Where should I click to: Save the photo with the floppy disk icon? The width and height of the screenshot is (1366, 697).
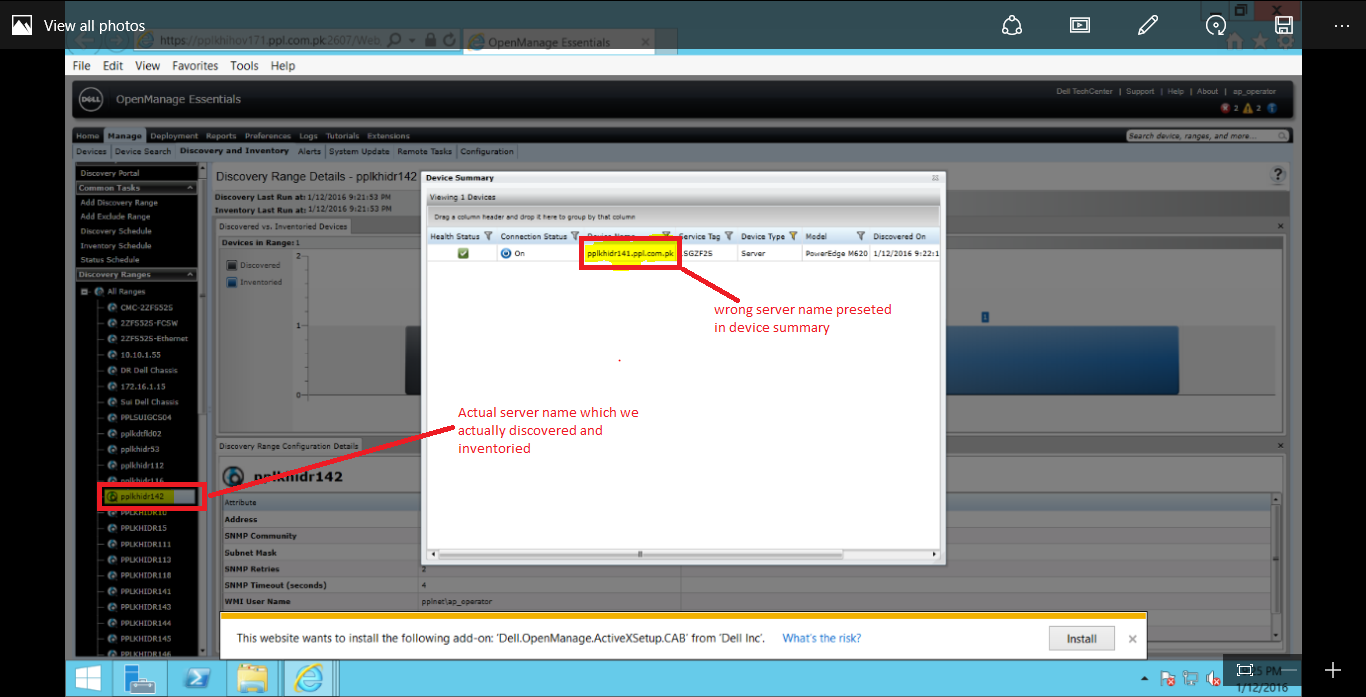coord(1285,25)
